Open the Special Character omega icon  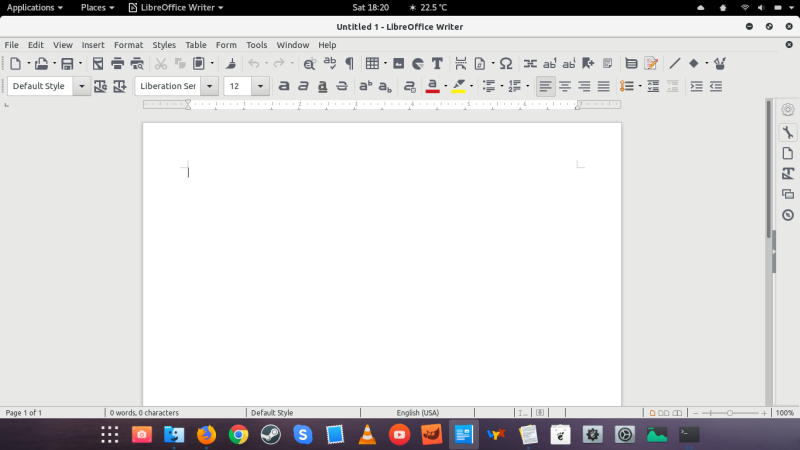click(x=505, y=63)
